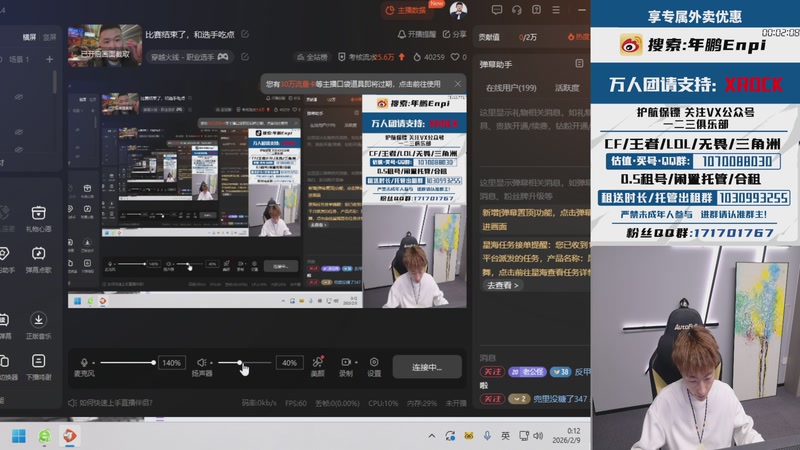
Task: Expand the microphone device arrow
Action: [x=93, y=363]
